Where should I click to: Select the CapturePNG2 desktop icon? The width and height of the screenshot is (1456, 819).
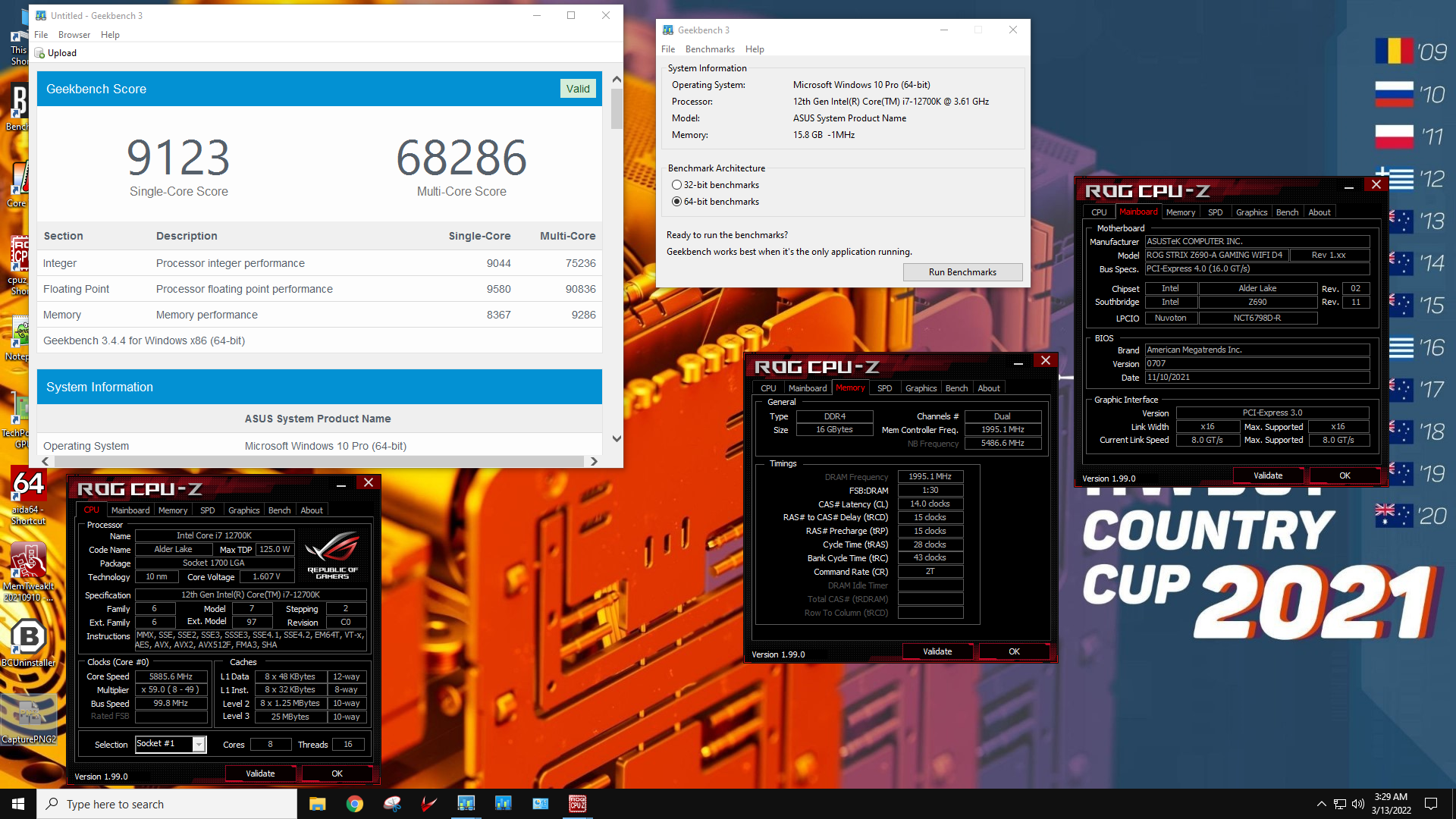28,719
